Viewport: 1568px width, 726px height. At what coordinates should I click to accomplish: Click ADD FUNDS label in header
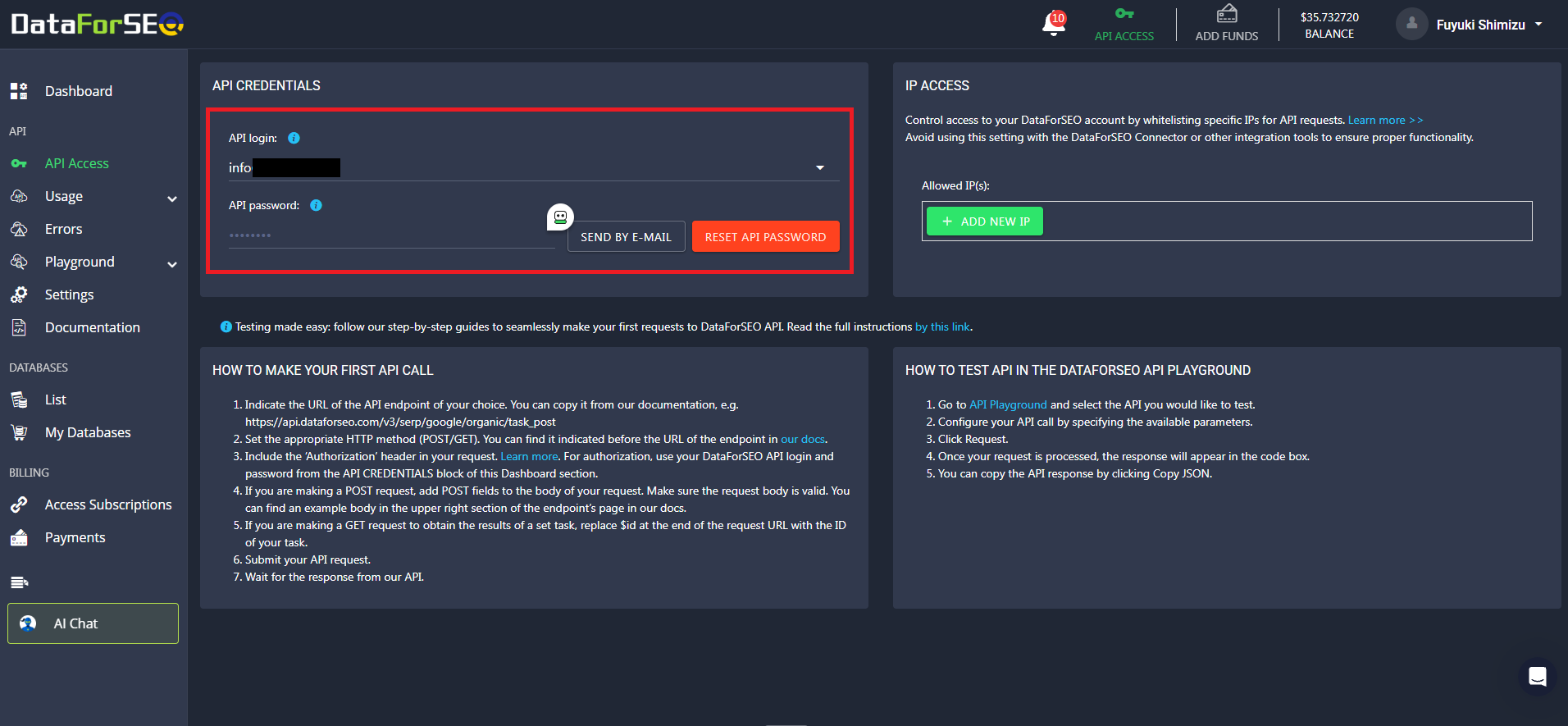1227,36
